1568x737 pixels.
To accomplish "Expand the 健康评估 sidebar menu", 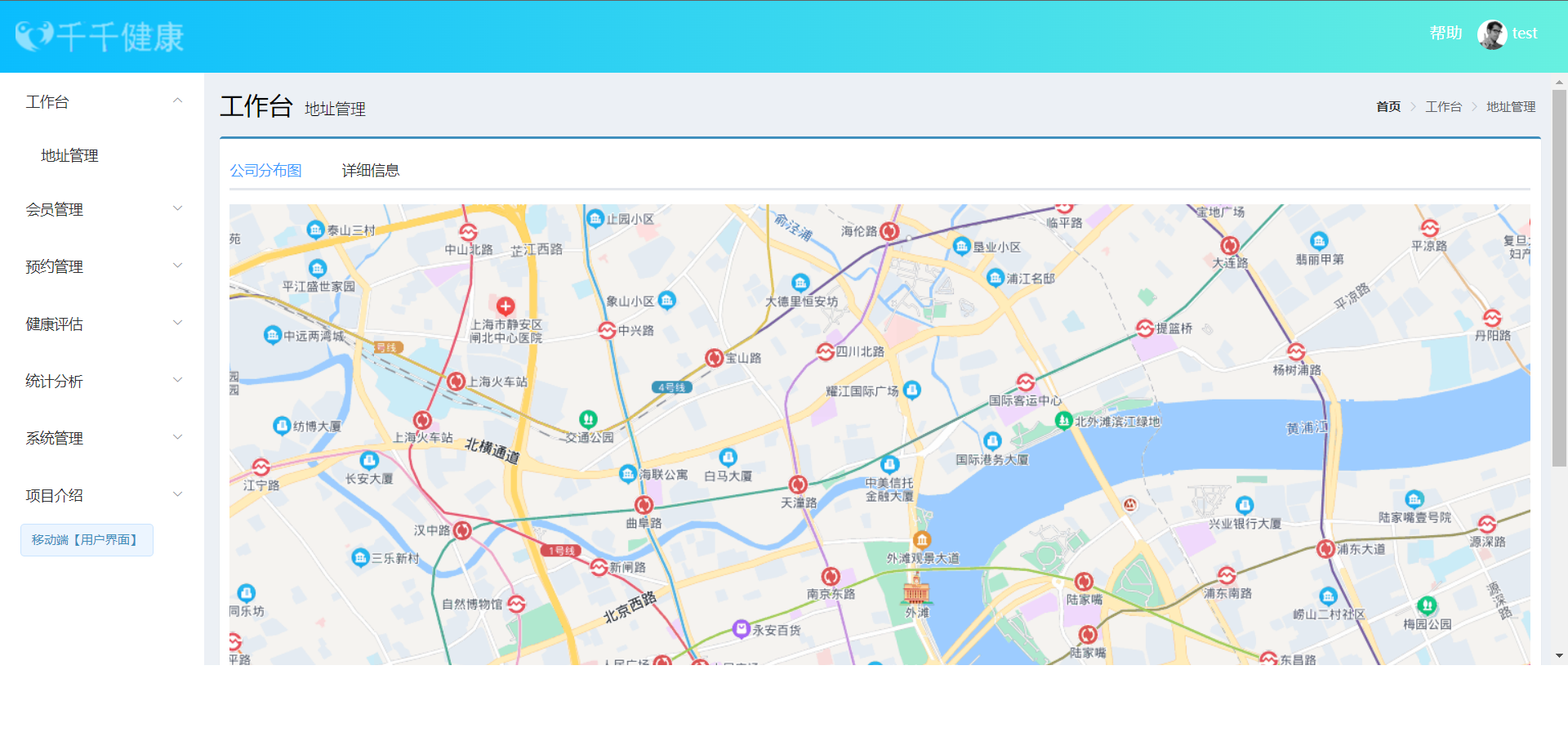I will [102, 324].
